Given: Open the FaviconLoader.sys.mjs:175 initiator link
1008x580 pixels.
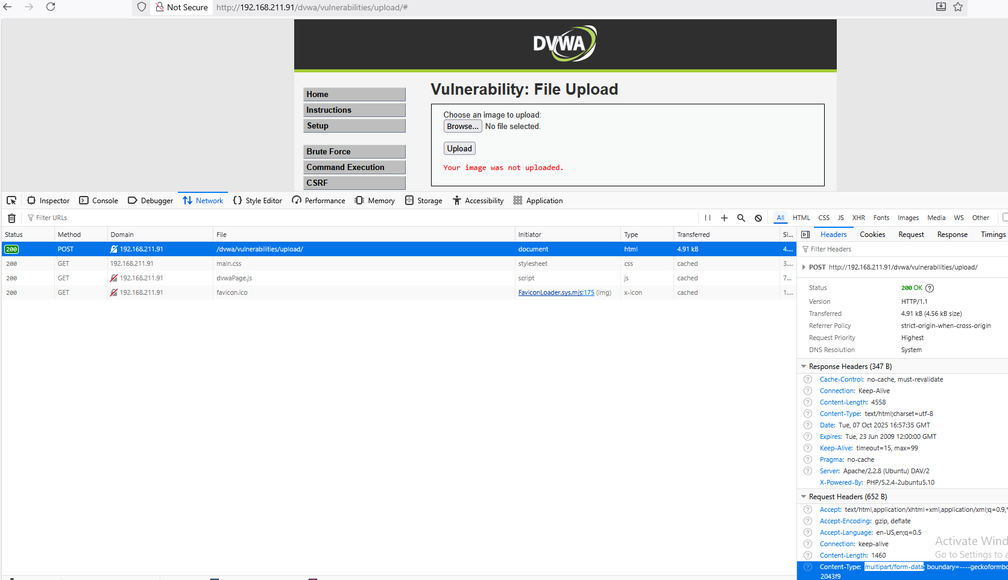Looking at the screenshot, I should [556, 293].
